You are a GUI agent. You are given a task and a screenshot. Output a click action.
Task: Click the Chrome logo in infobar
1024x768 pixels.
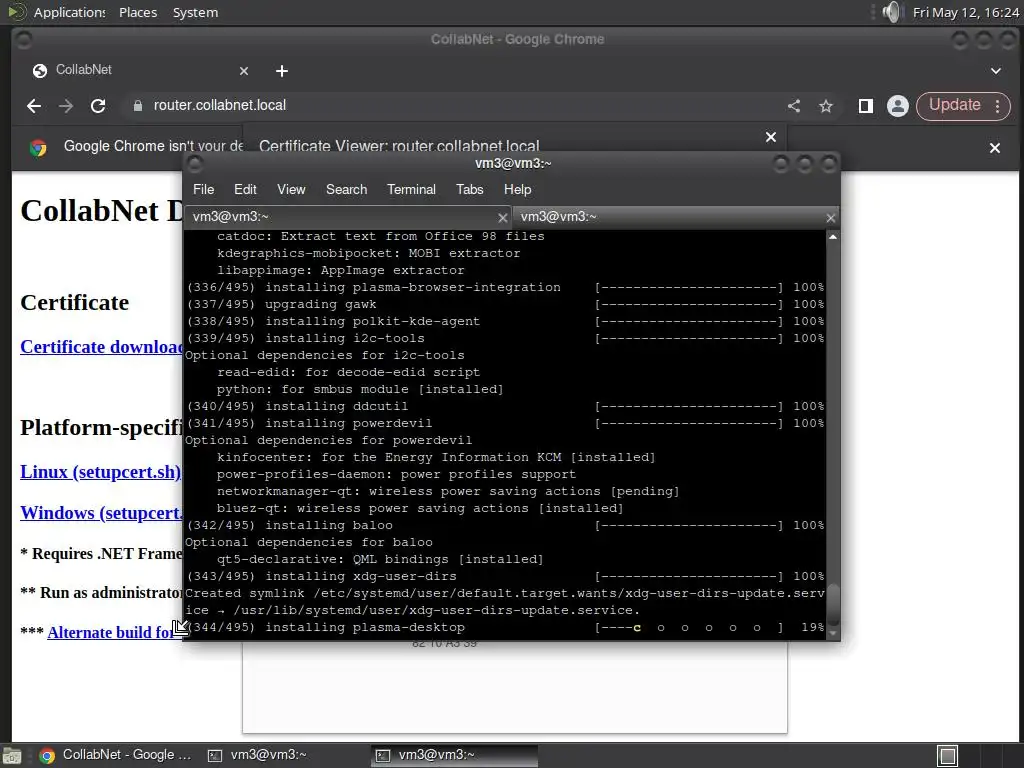39,148
